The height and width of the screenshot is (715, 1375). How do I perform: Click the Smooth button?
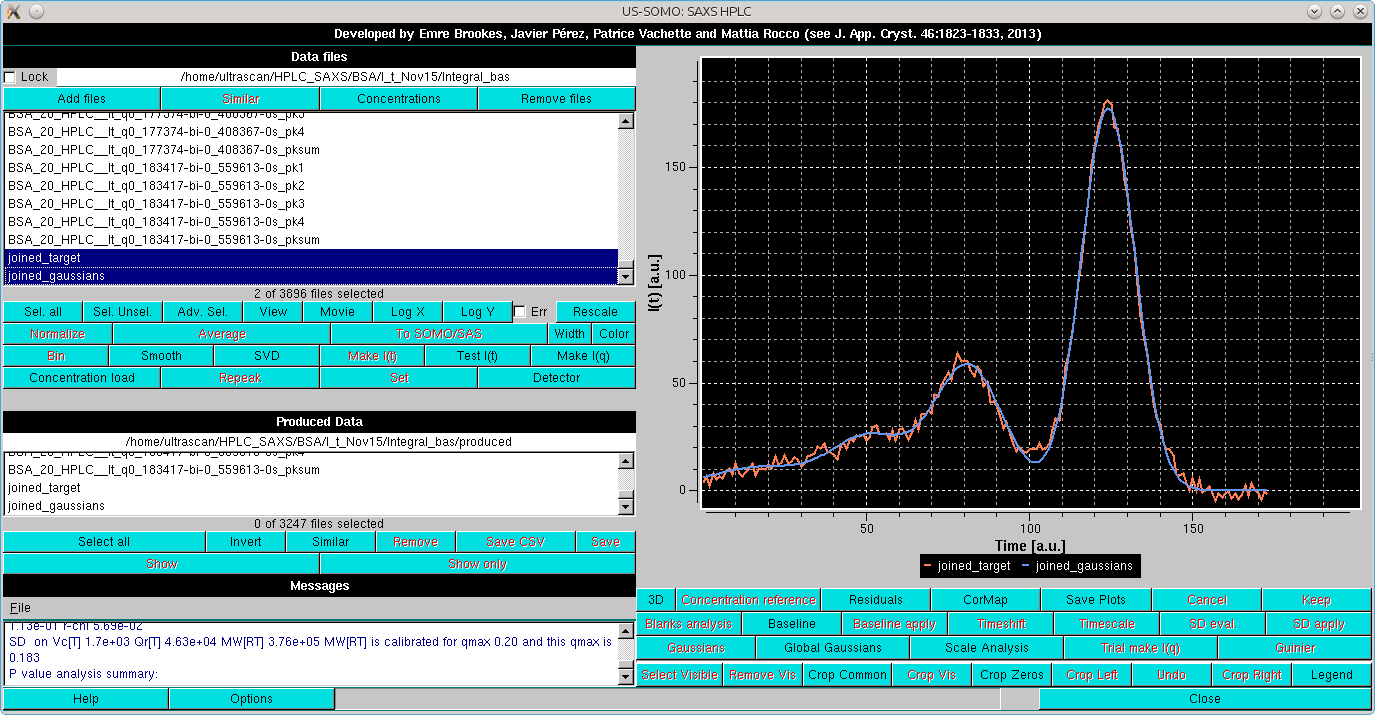(x=161, y=356)
